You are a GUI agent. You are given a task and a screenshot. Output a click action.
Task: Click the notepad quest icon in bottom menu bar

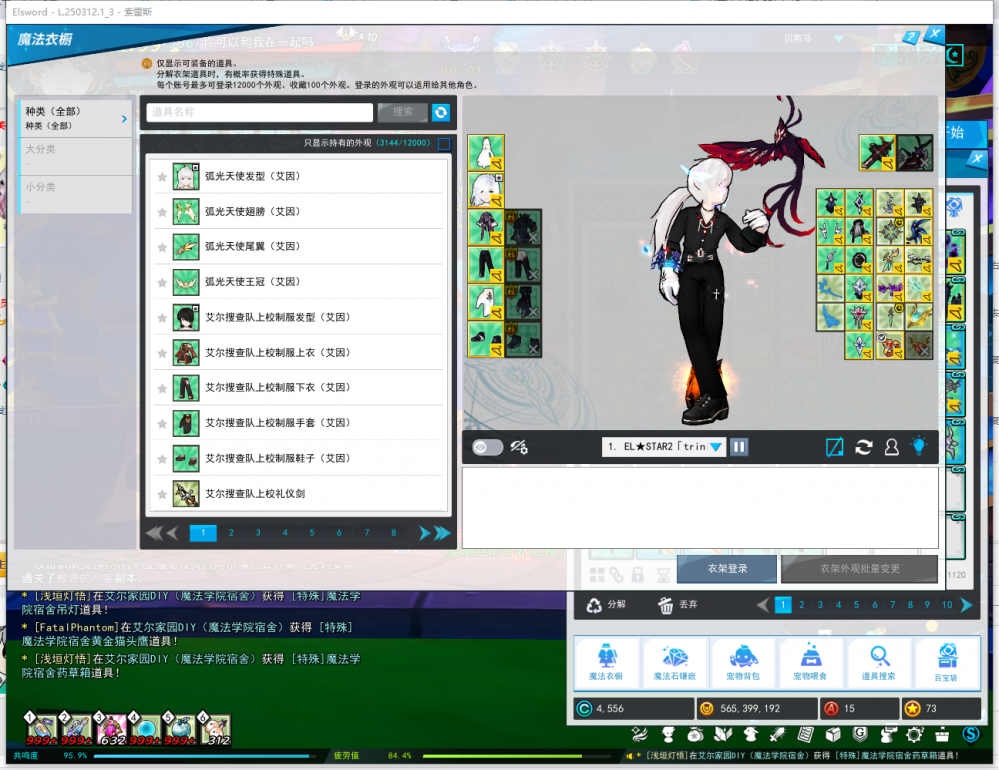pos(805,735)
